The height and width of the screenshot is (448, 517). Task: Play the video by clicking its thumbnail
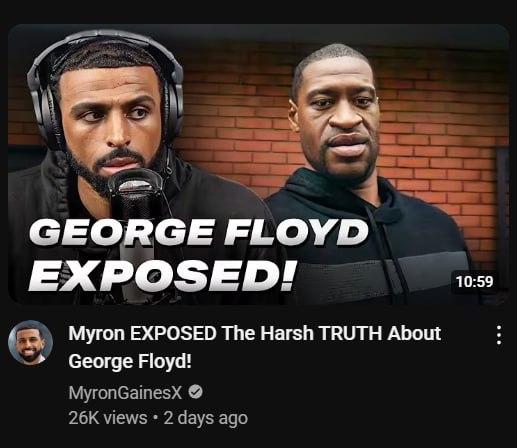[258, 164]
